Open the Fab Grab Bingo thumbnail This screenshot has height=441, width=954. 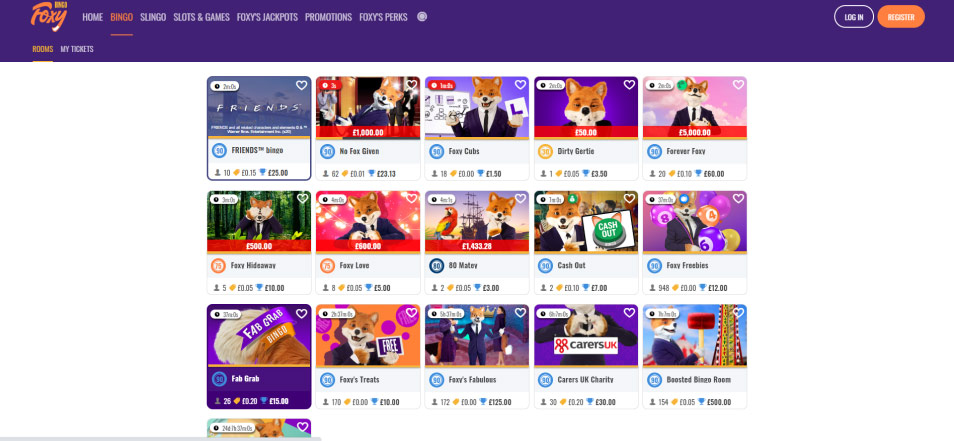click(x=259, y=336)
